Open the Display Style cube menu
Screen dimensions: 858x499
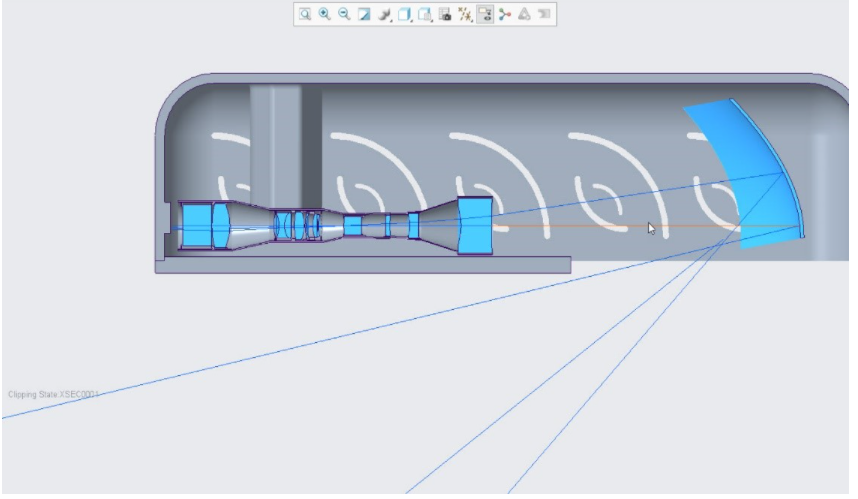[x=404, y=14]
